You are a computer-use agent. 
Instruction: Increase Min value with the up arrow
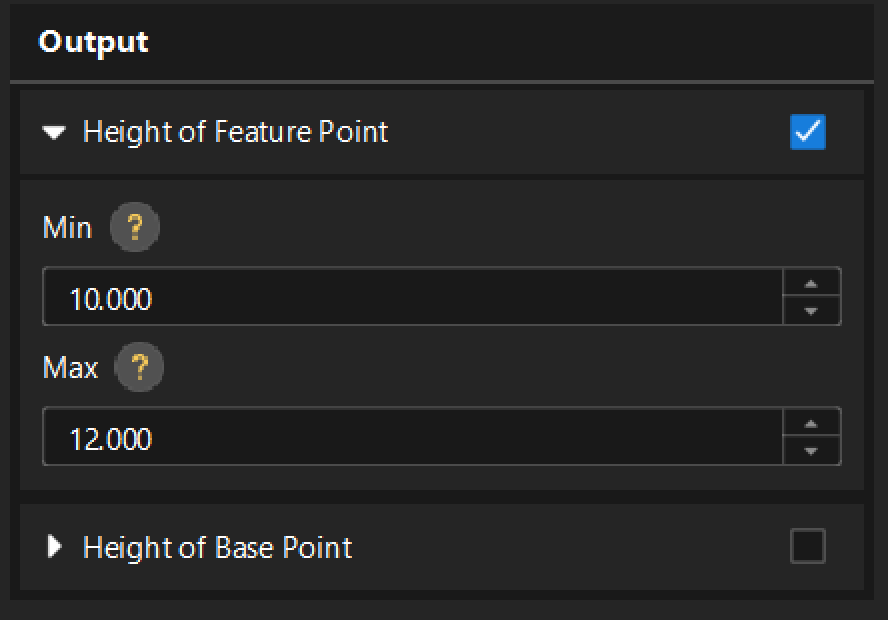tap(811, 283)
